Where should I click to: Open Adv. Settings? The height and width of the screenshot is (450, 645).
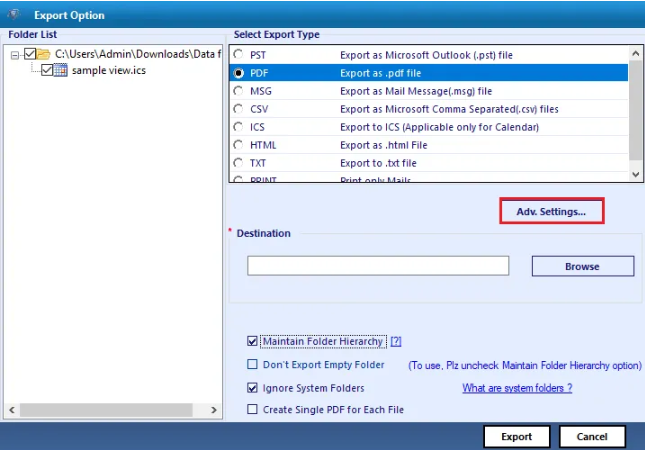(551, 211)
